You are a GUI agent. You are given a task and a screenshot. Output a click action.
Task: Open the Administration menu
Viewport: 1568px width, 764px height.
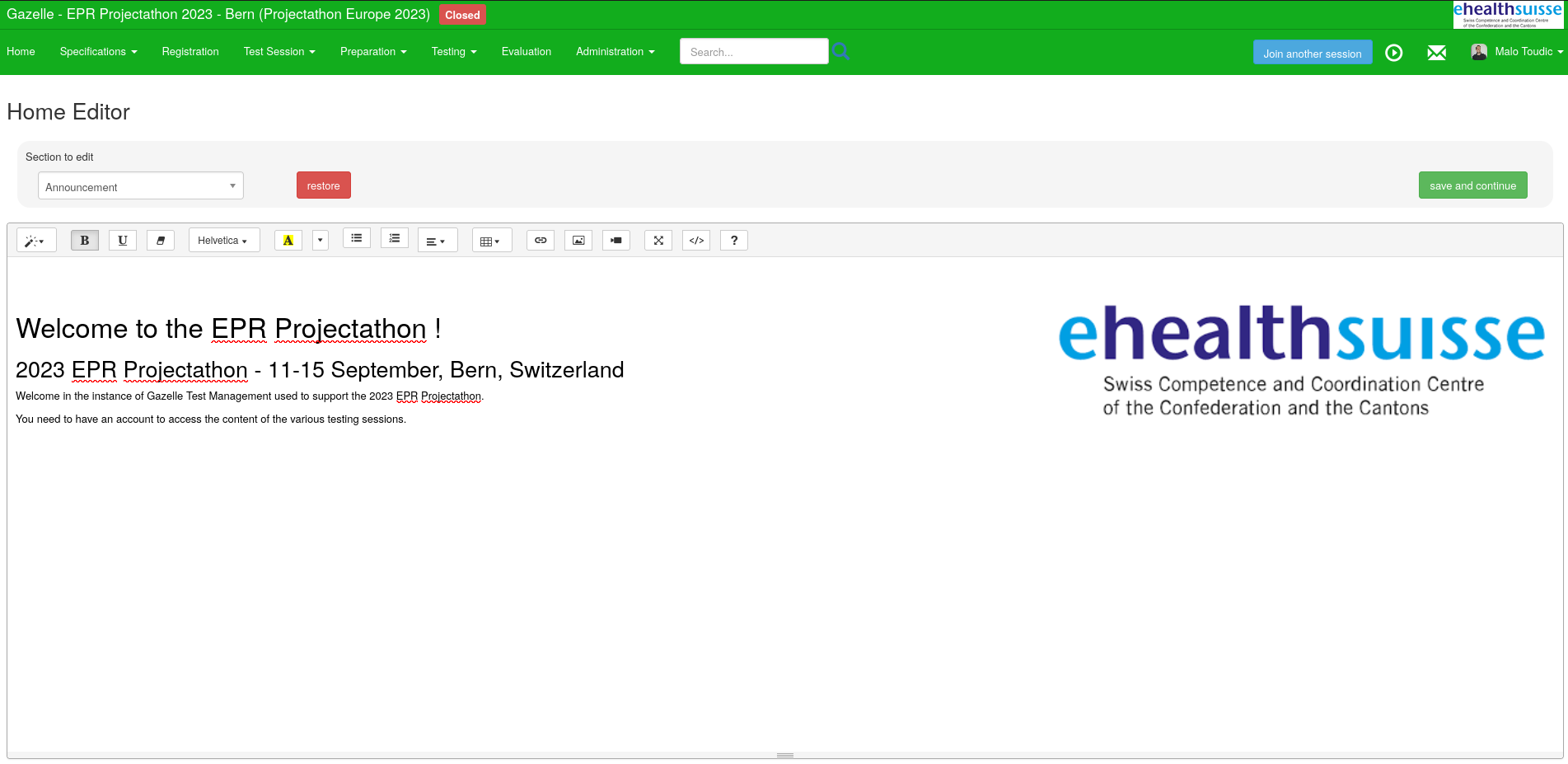click(615, 51)
